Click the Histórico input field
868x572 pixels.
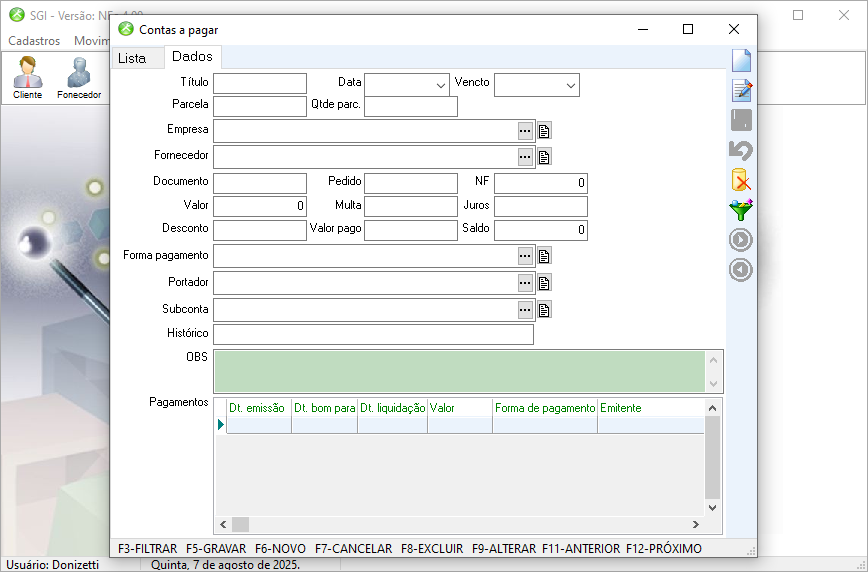pos(374,334)
